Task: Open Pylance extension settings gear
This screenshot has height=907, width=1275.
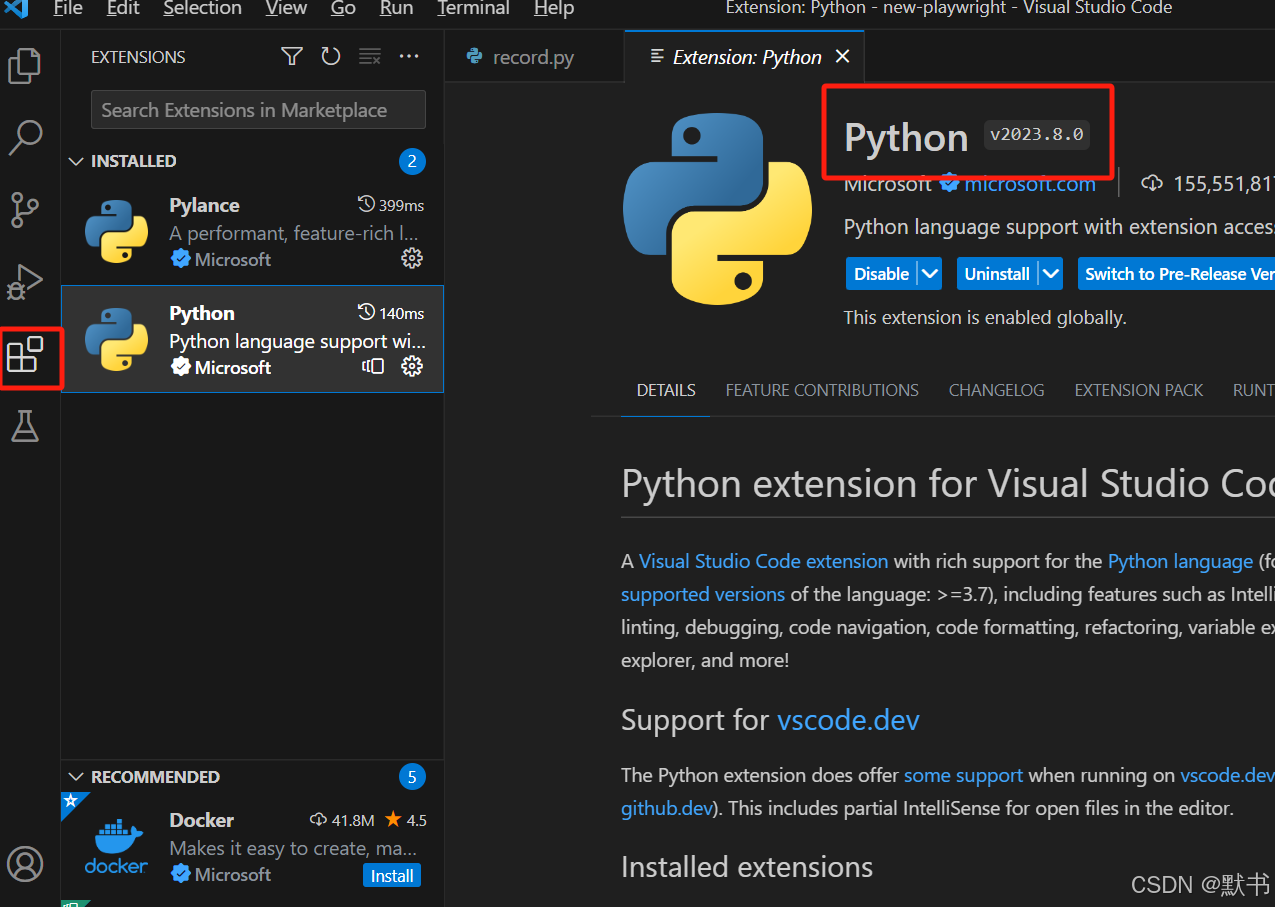Action: click(x=412, y=258)
